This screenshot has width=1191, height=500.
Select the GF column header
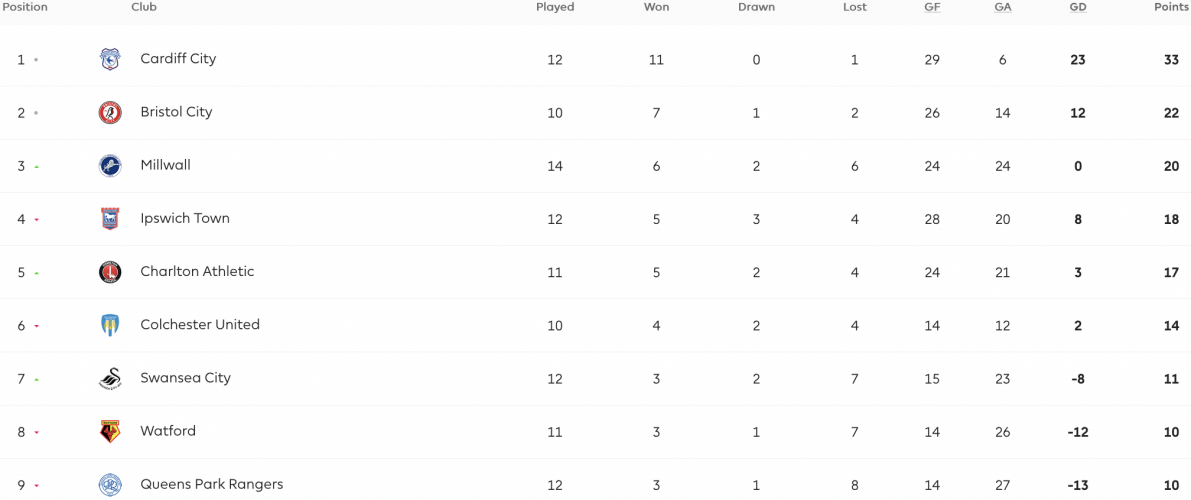tap(932, 7)
